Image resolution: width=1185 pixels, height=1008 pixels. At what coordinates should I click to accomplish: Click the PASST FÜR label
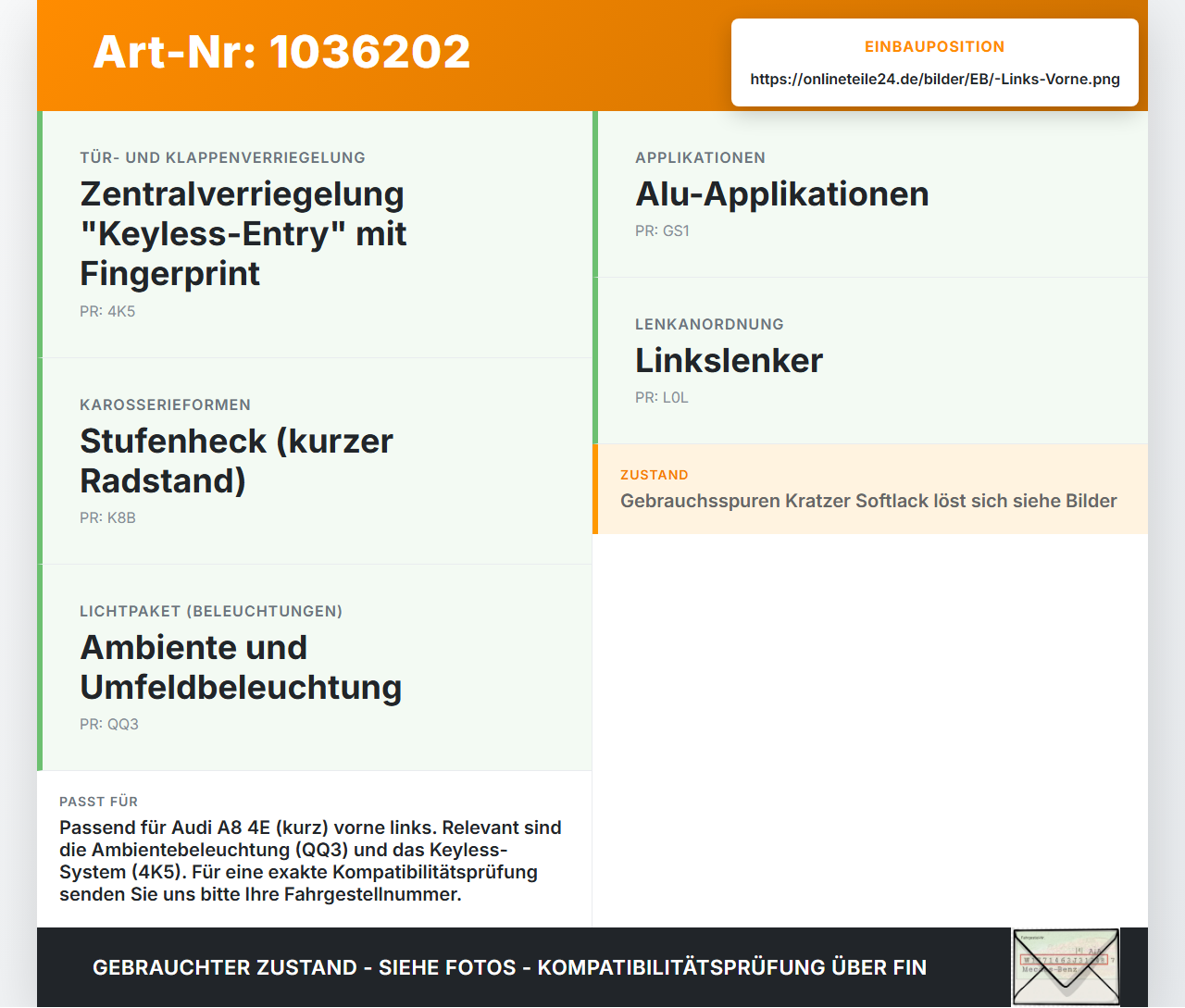pos(98,802)
